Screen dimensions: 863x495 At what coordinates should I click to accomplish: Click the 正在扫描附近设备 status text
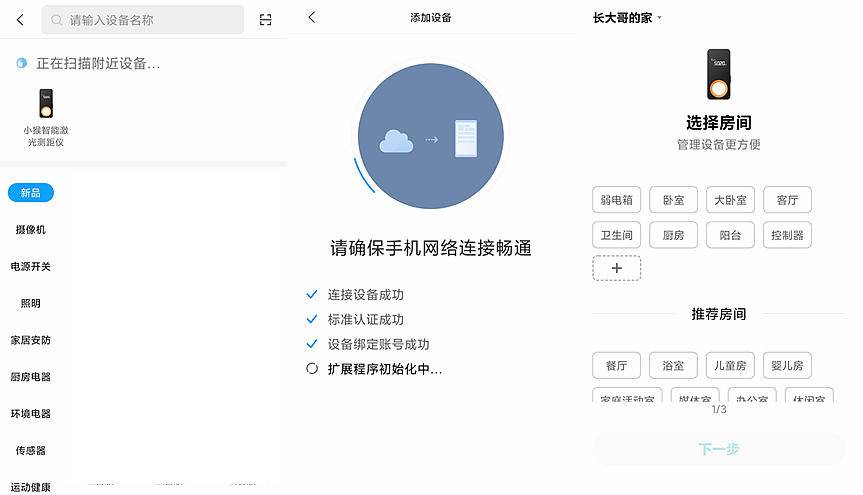tap(98, 63)
